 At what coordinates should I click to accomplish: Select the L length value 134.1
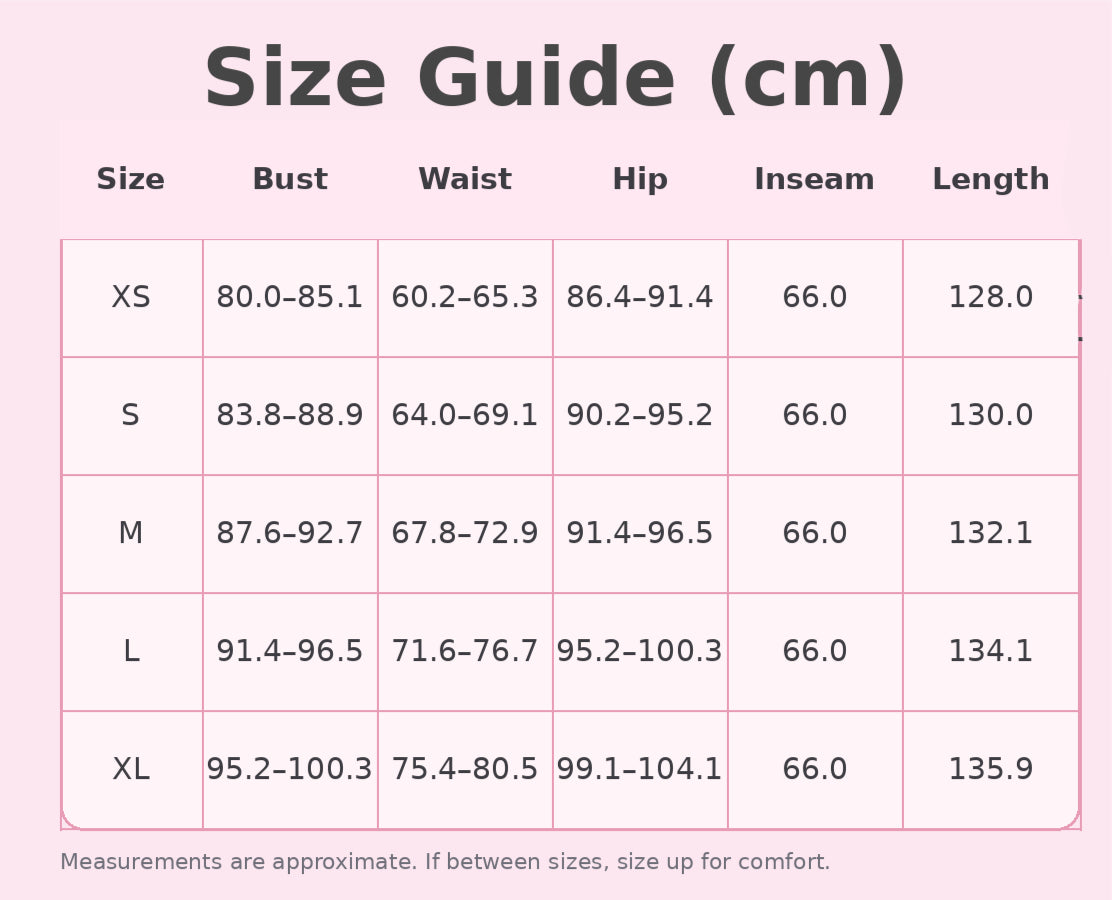(991, 652)
